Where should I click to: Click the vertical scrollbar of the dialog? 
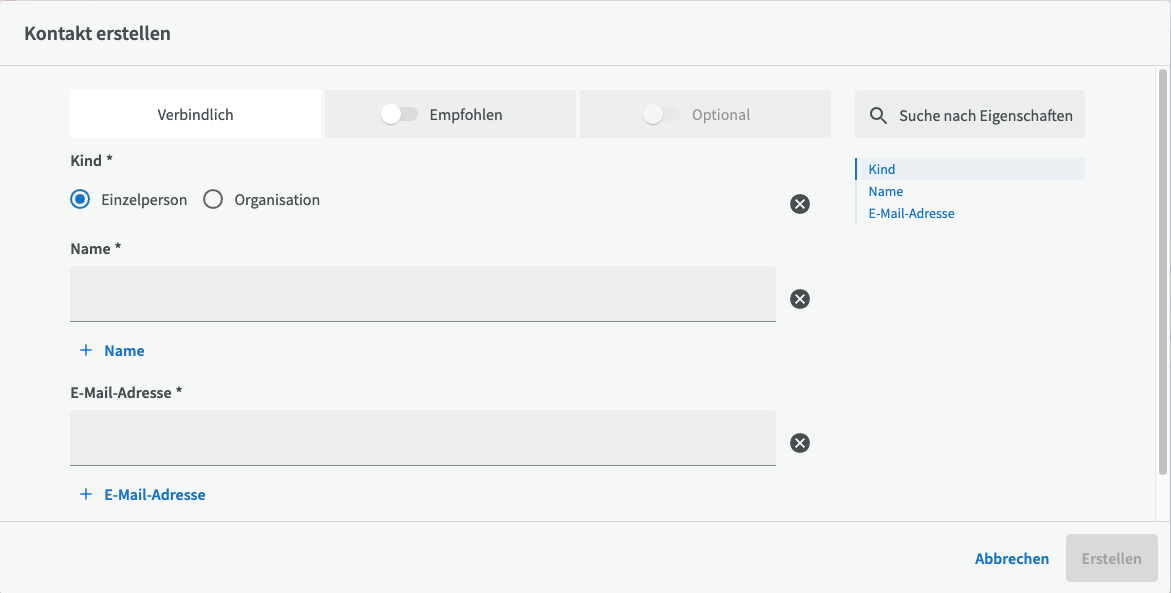pos(1162,270)
